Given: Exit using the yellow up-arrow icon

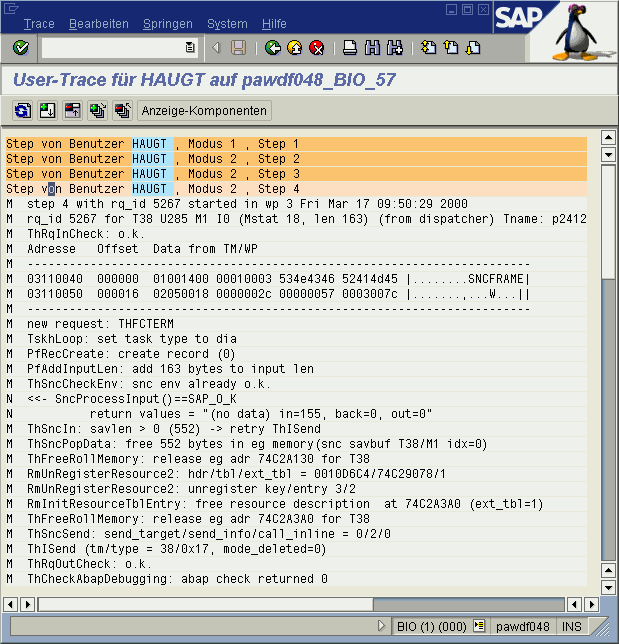Looking at the screenshot, I should point(295,48).
